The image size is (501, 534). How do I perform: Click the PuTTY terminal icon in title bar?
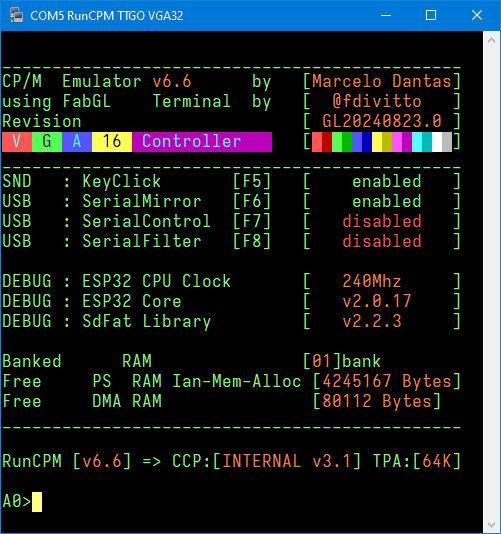pyautogui.click(x=16, y=15)
